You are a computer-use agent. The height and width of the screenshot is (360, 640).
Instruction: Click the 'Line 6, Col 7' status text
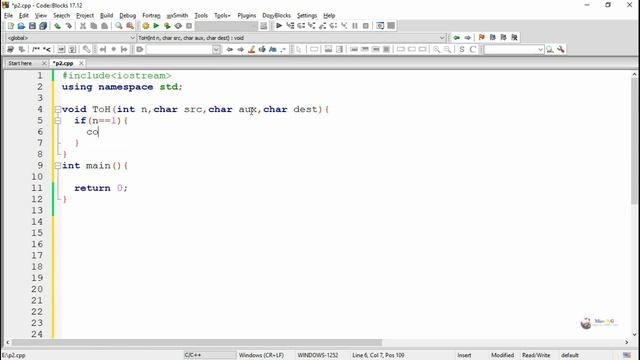(x=378, y=355)
